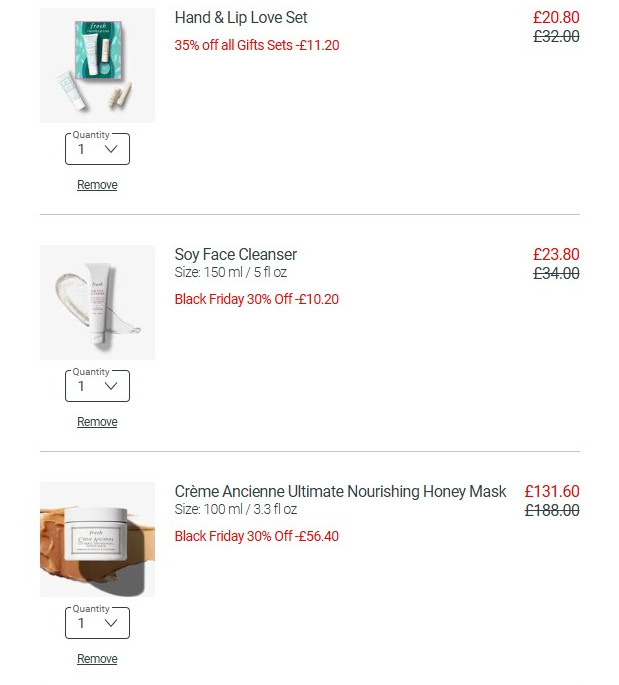The height and width of the screenshot is (685, 619).
Task: Click the £23.80 sale price
Action: click(556, 254)
